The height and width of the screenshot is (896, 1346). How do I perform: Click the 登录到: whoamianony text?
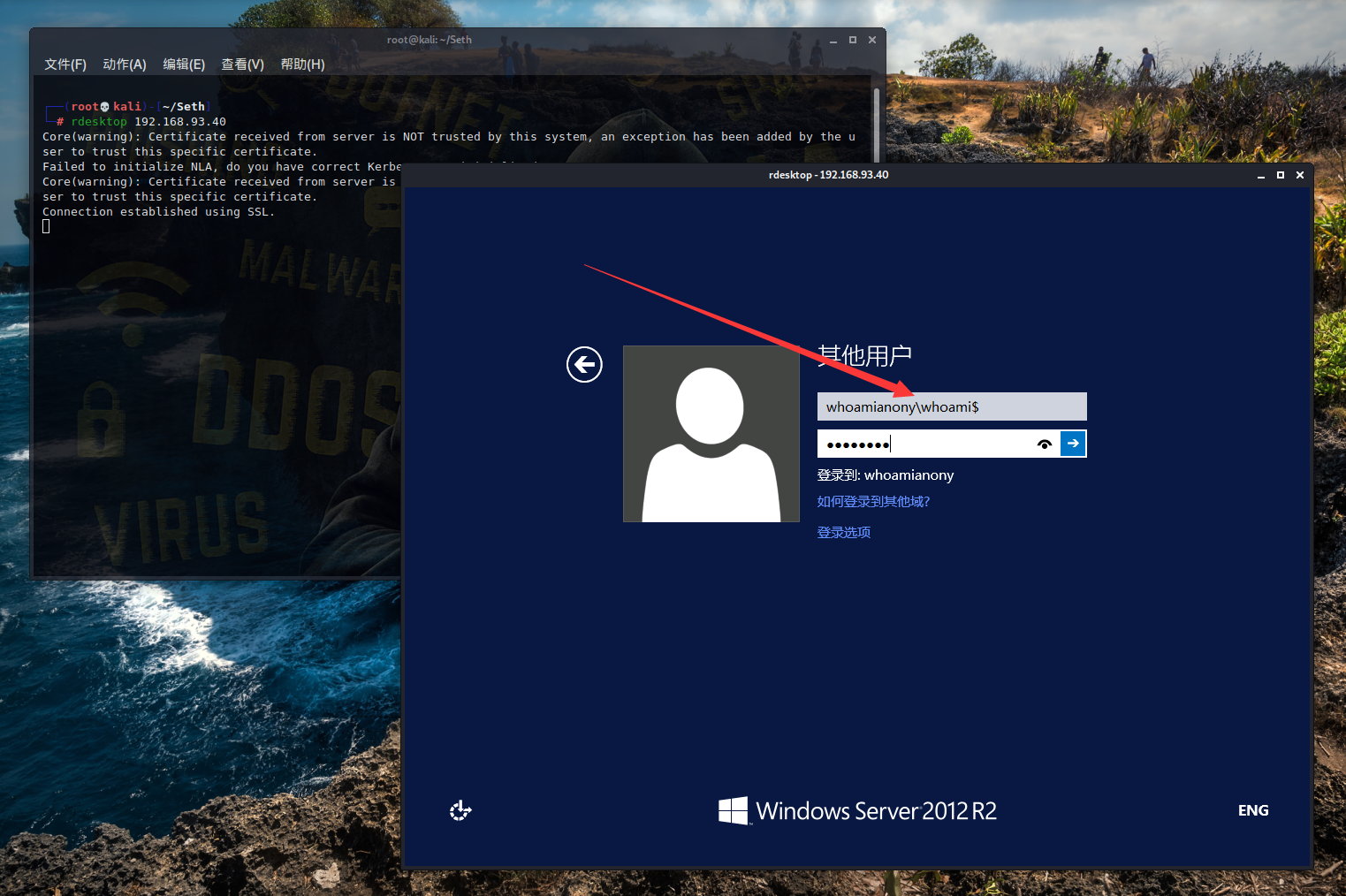[886, 475]
